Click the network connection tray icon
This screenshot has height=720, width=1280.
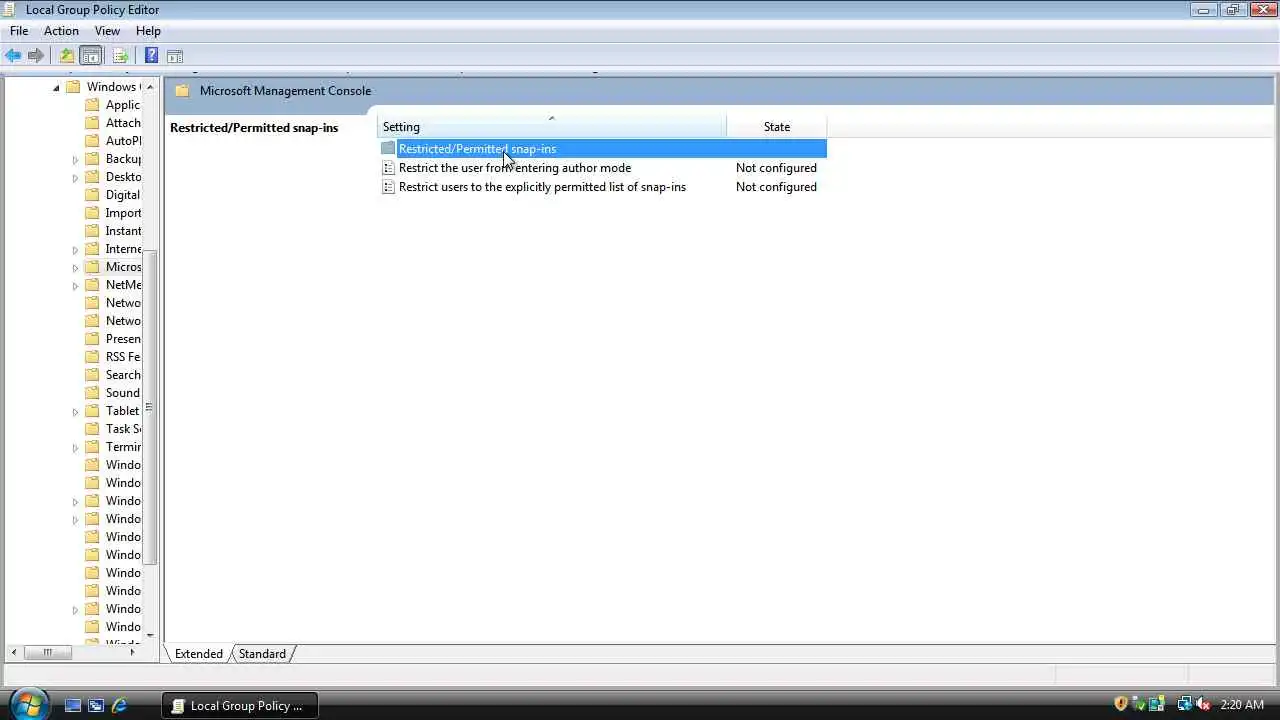(x=1185, y=705)
